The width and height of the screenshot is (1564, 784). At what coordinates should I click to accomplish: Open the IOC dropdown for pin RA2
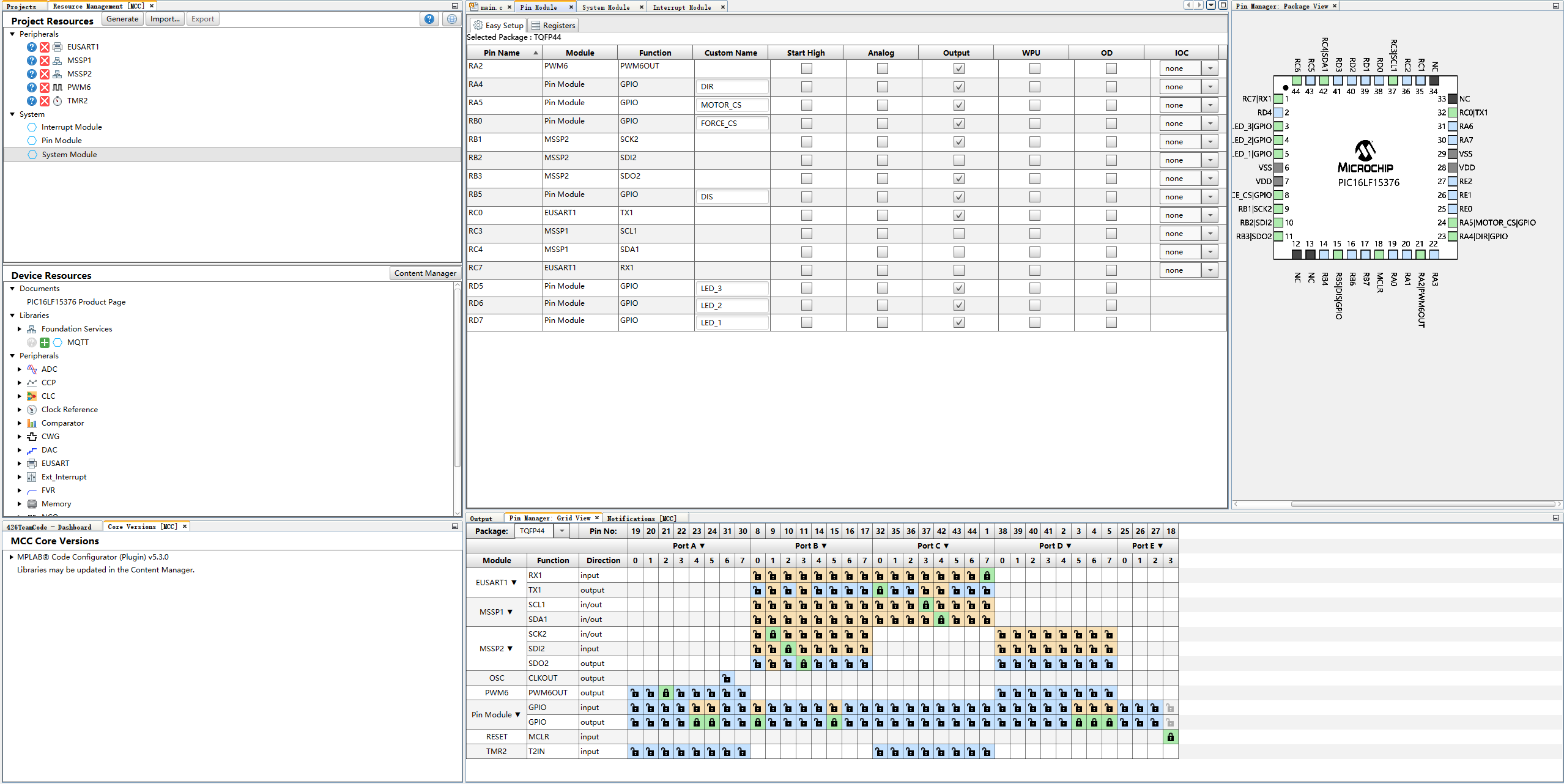[1210, 68]
